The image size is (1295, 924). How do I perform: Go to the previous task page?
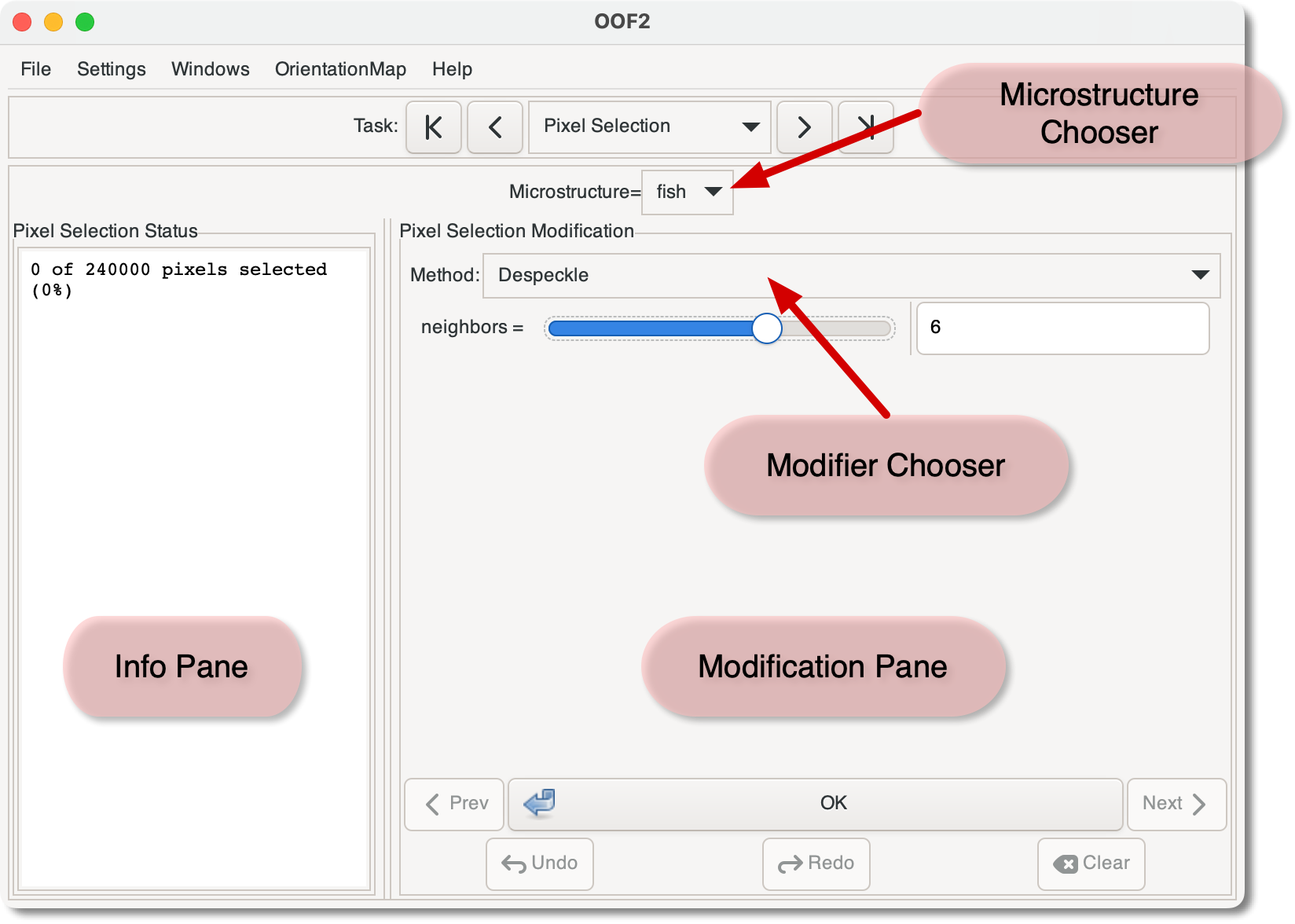pos(494,126)
